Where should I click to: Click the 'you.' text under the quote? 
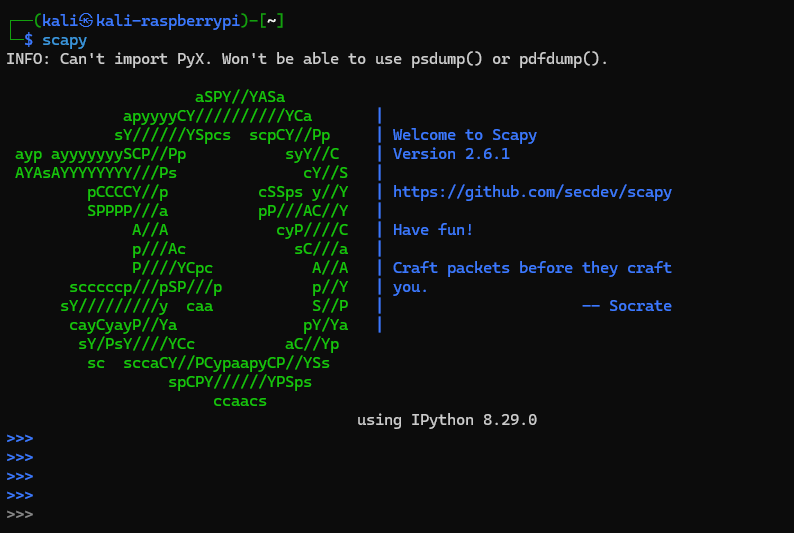pyautogui.click(x=410, y=288)
